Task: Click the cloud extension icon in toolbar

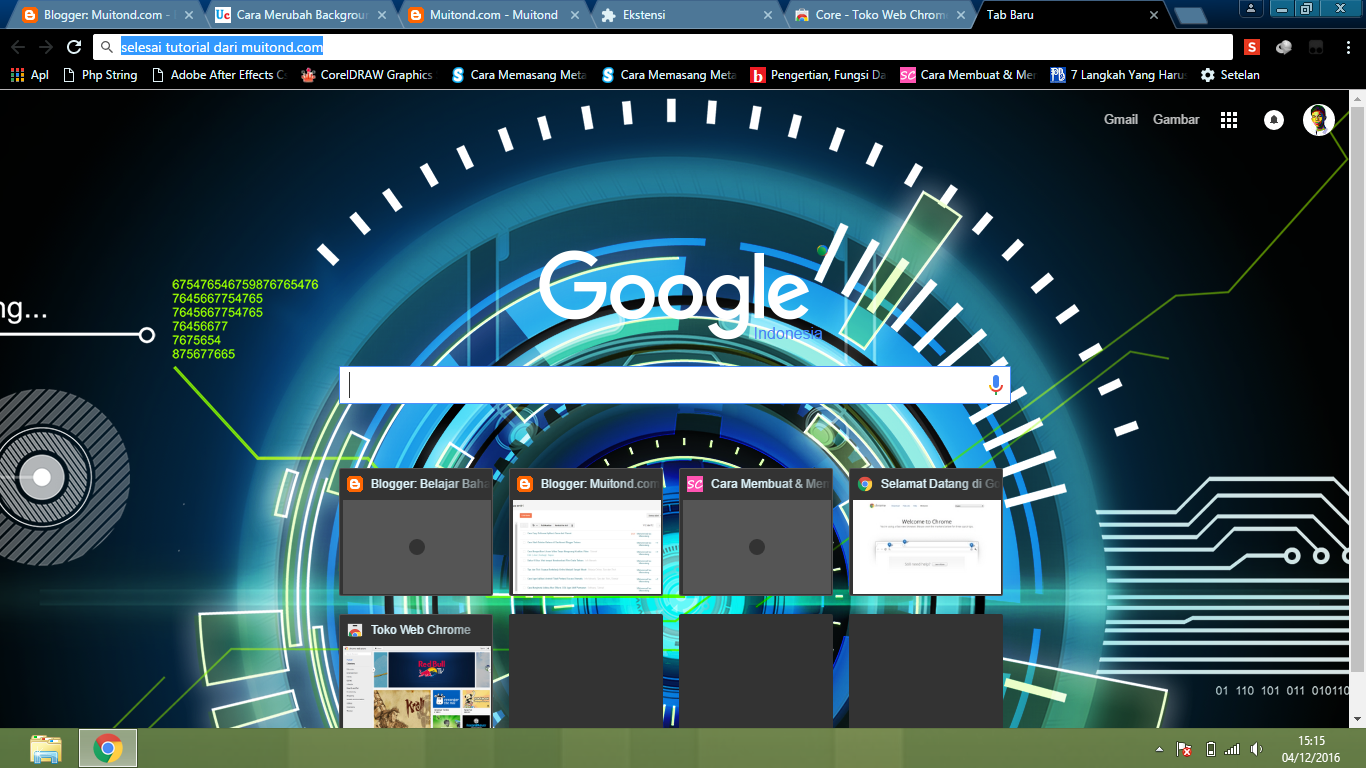Action: pyautogui.click(x=1284, y=47)
